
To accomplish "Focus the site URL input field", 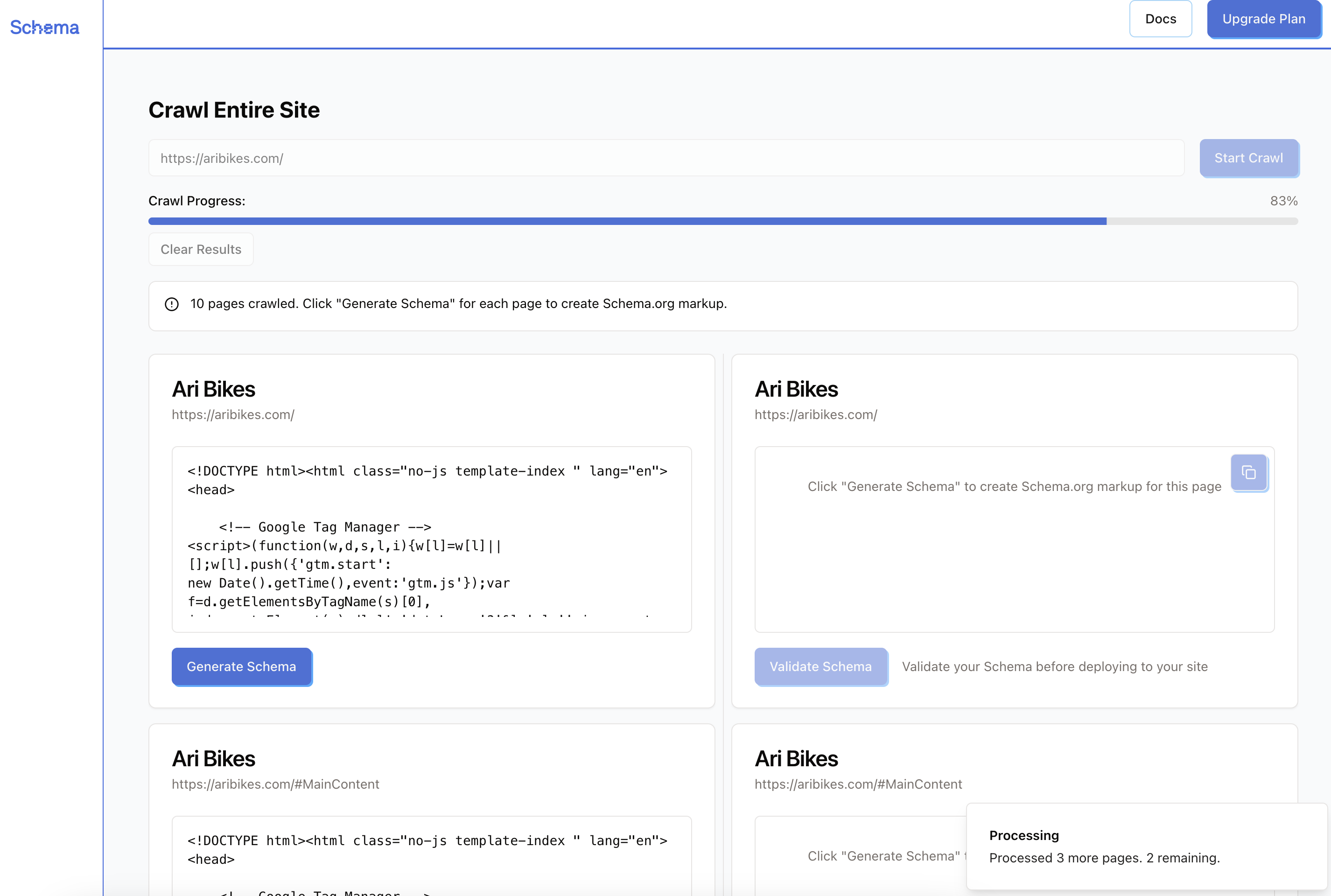I will point(666,158).
